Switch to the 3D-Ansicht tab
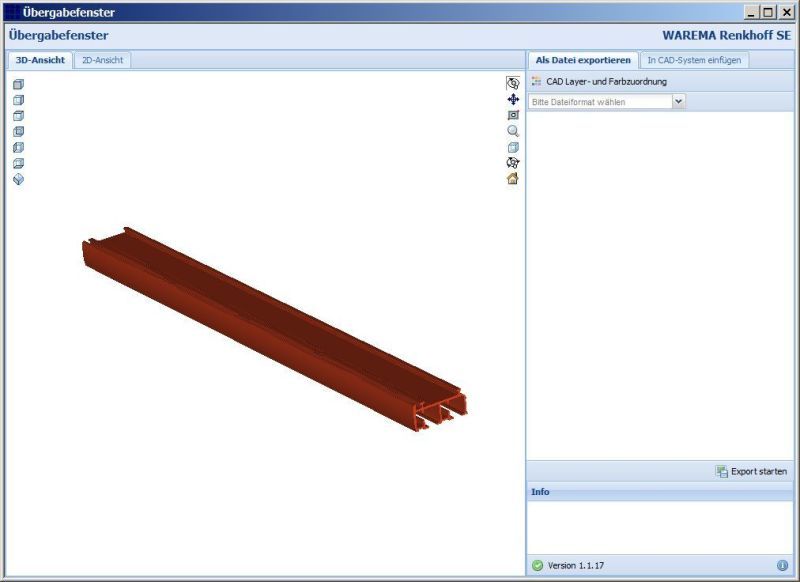Screen dimensions: 800x582 click(40, 60)
